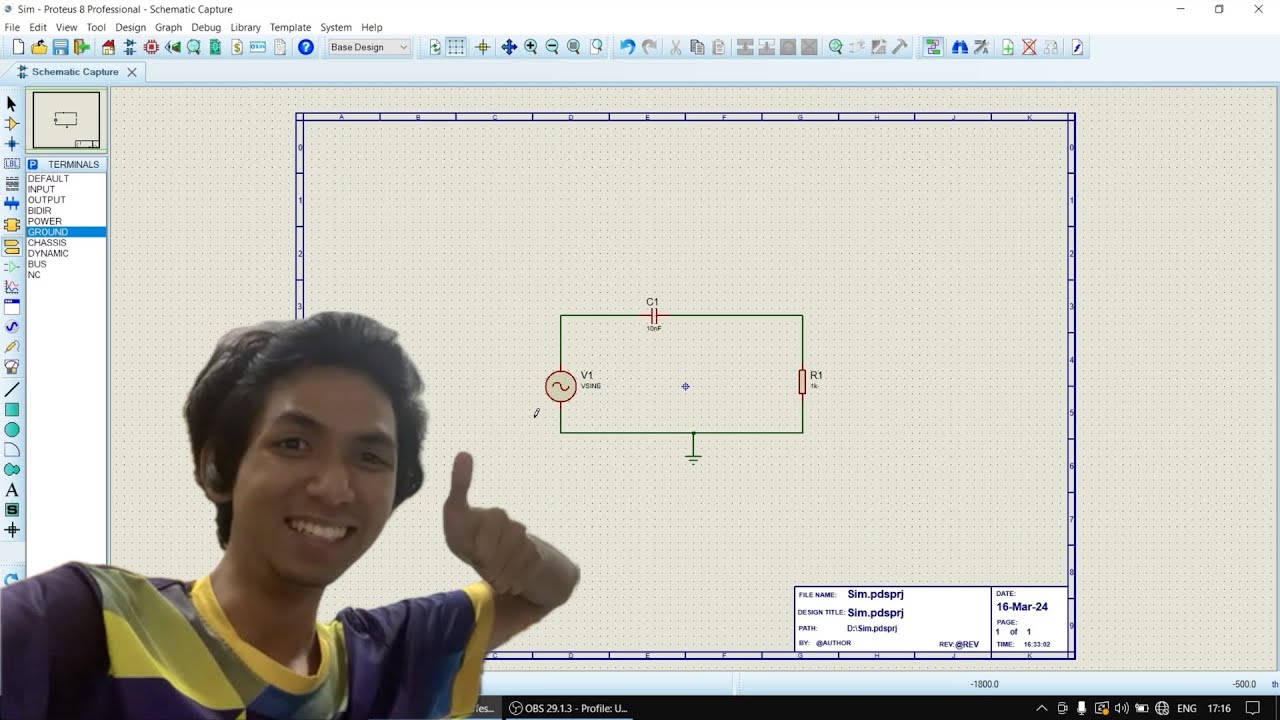Click the OBS taskbar button
The width and height of the screenshot is (1280, 720).
click(569, 708)
